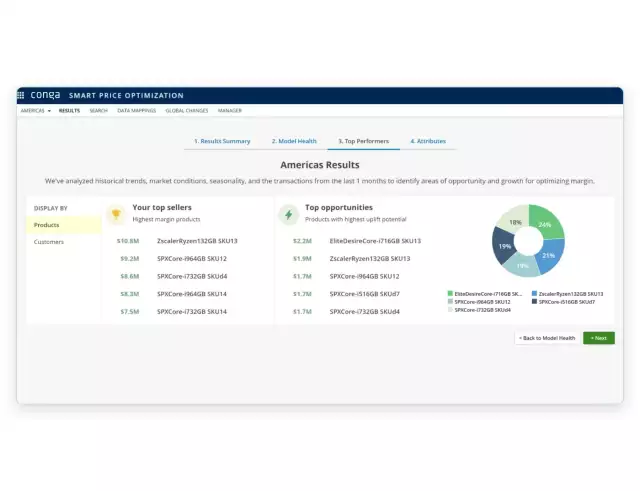Click the Conga logo

coord(45,95)
